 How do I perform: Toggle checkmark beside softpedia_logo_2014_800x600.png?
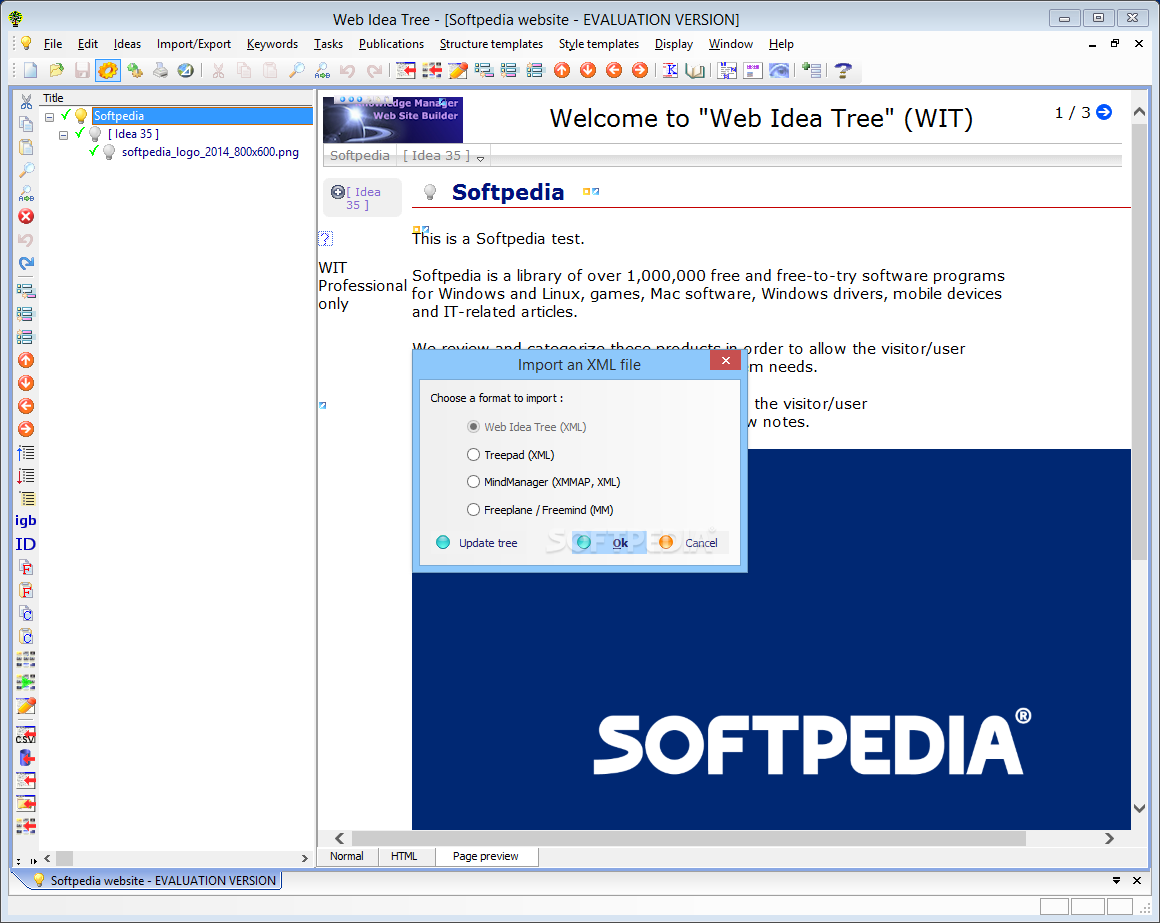point(93,152)
